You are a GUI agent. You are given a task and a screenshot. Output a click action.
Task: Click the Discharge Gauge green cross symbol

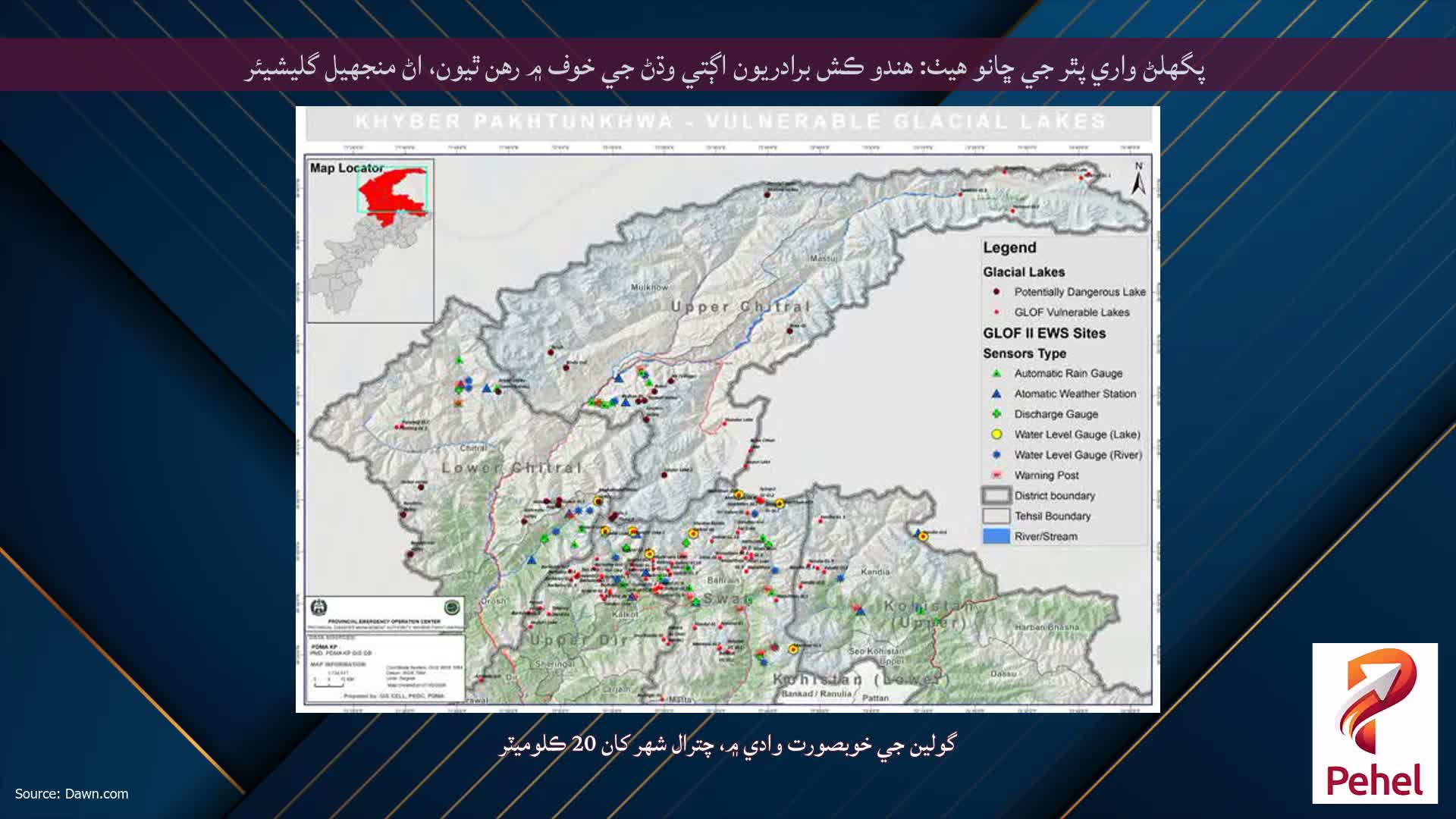click(996, 414)
